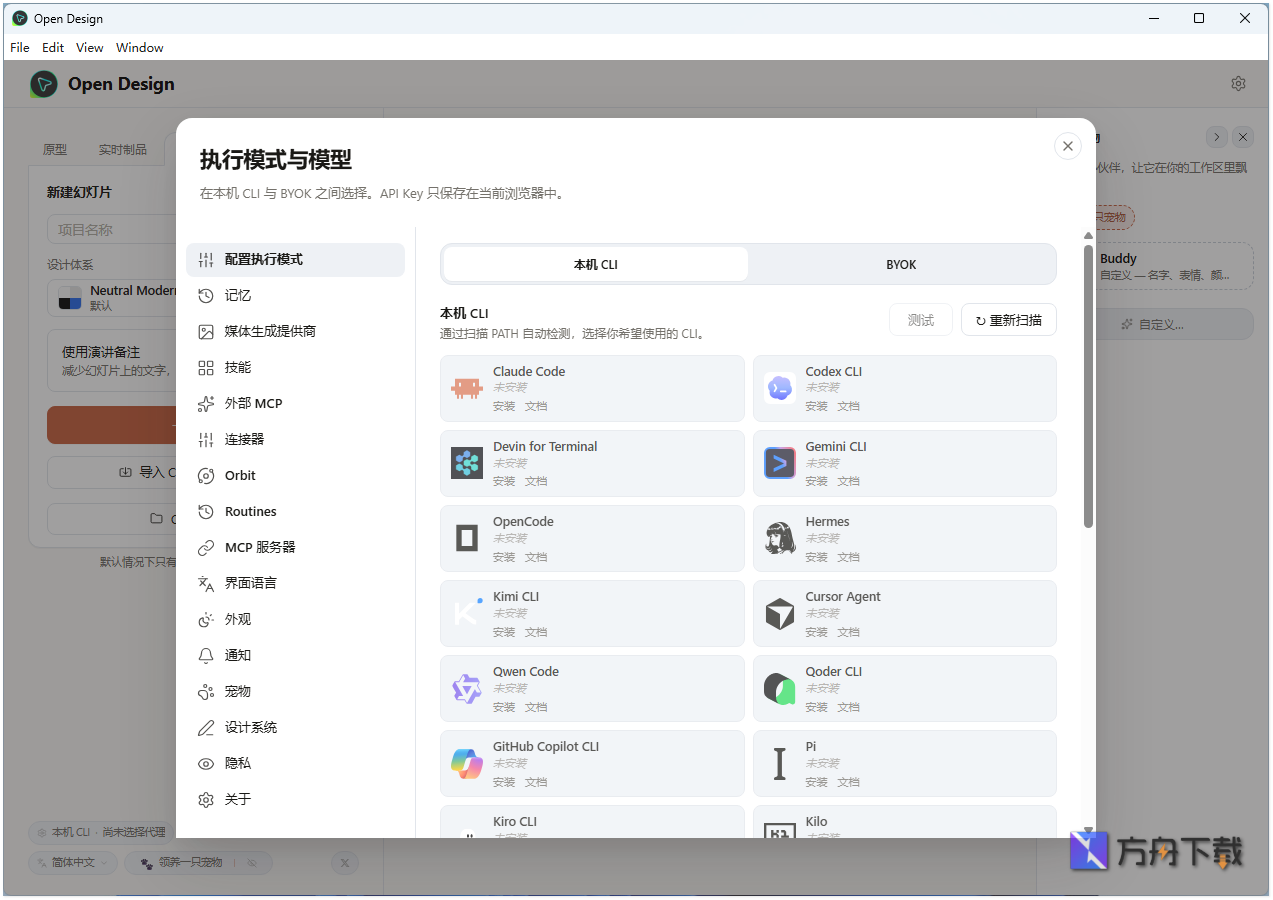
Task: Click the Routines clock icon
Action: click(x=206, y=511)
